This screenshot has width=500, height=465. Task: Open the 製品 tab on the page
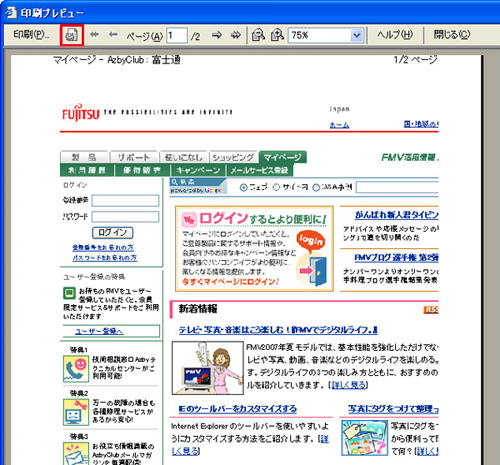point(84,157)
